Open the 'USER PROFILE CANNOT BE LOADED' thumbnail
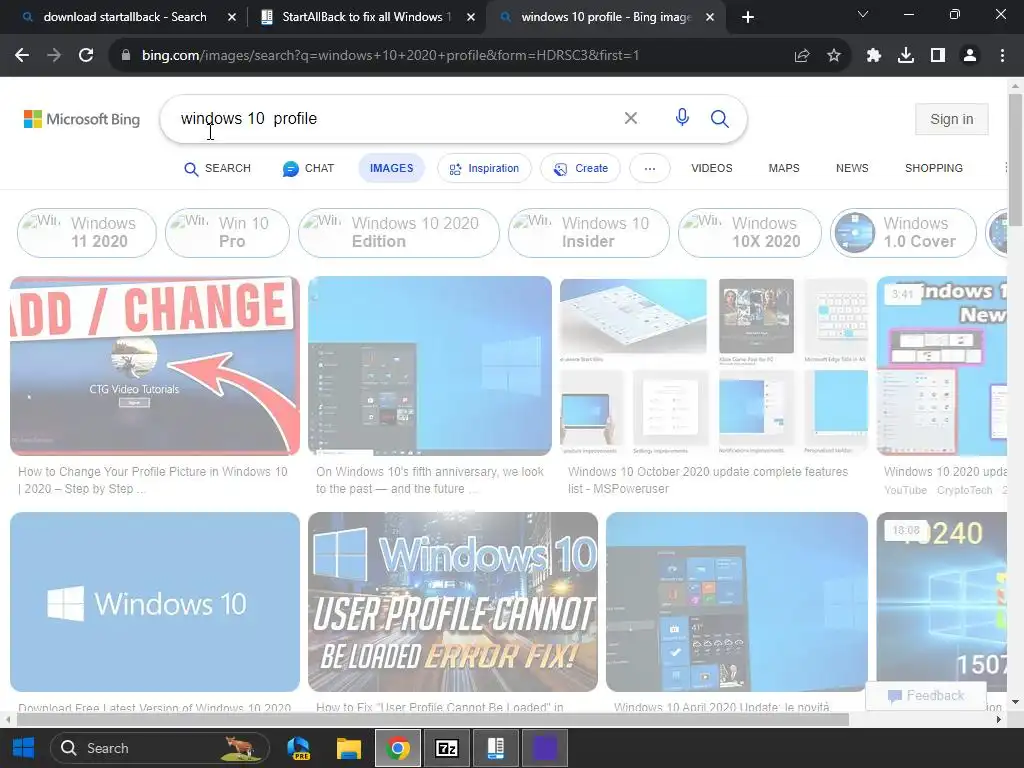Image resolution: width=1024 pixels, height=768 pixels. pos(453,602)
